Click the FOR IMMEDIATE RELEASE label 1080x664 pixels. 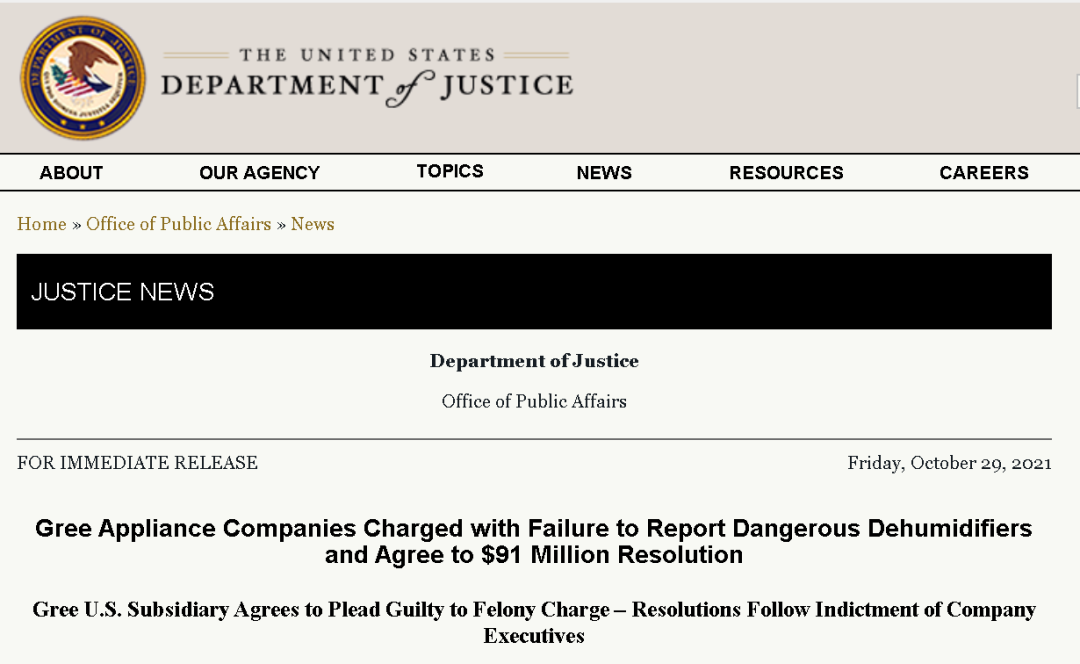point(137,463)
